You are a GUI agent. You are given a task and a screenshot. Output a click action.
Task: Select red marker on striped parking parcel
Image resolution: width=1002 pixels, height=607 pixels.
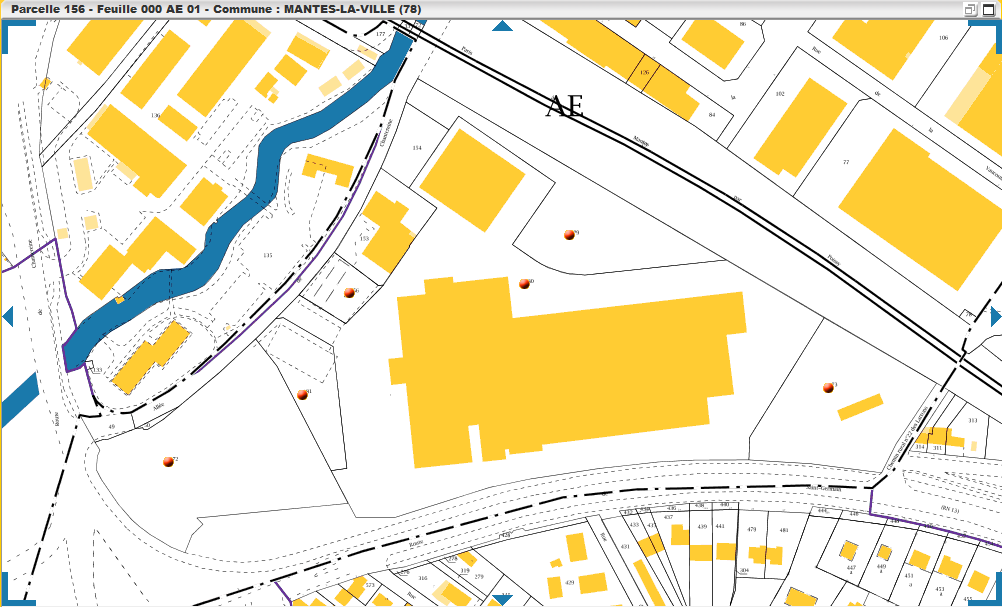coord(349,293)
